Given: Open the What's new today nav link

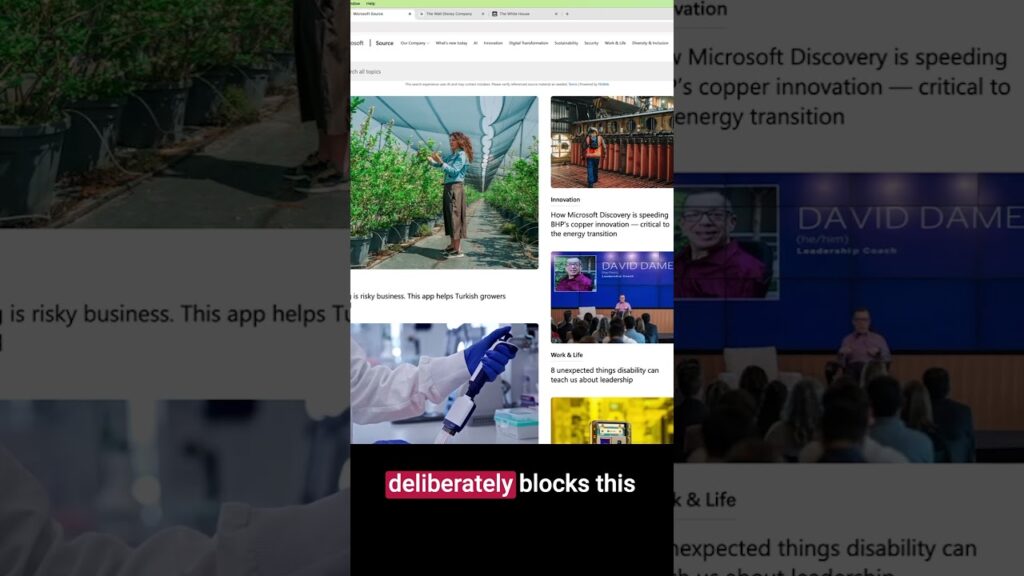Looking at the screenshot, I should (x=451, y=43).
